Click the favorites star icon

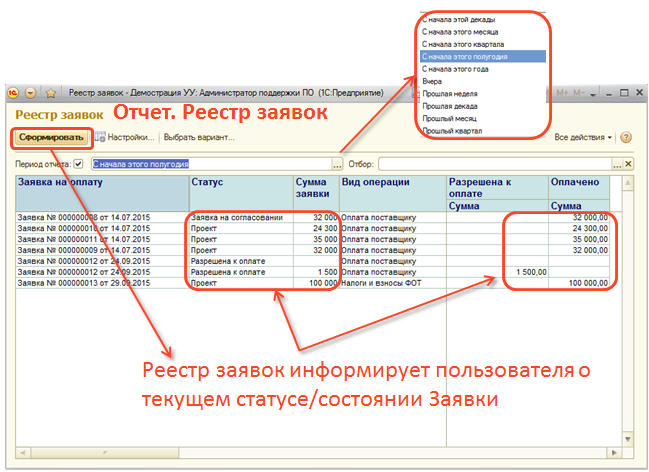(50, 92)
